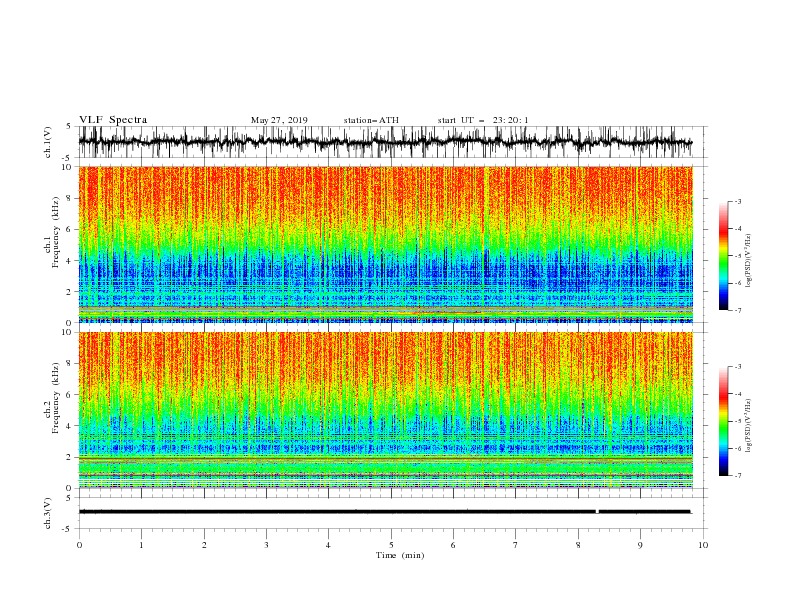
Task: Click the time axis tick label '3'
Action: tap(266, 545)
